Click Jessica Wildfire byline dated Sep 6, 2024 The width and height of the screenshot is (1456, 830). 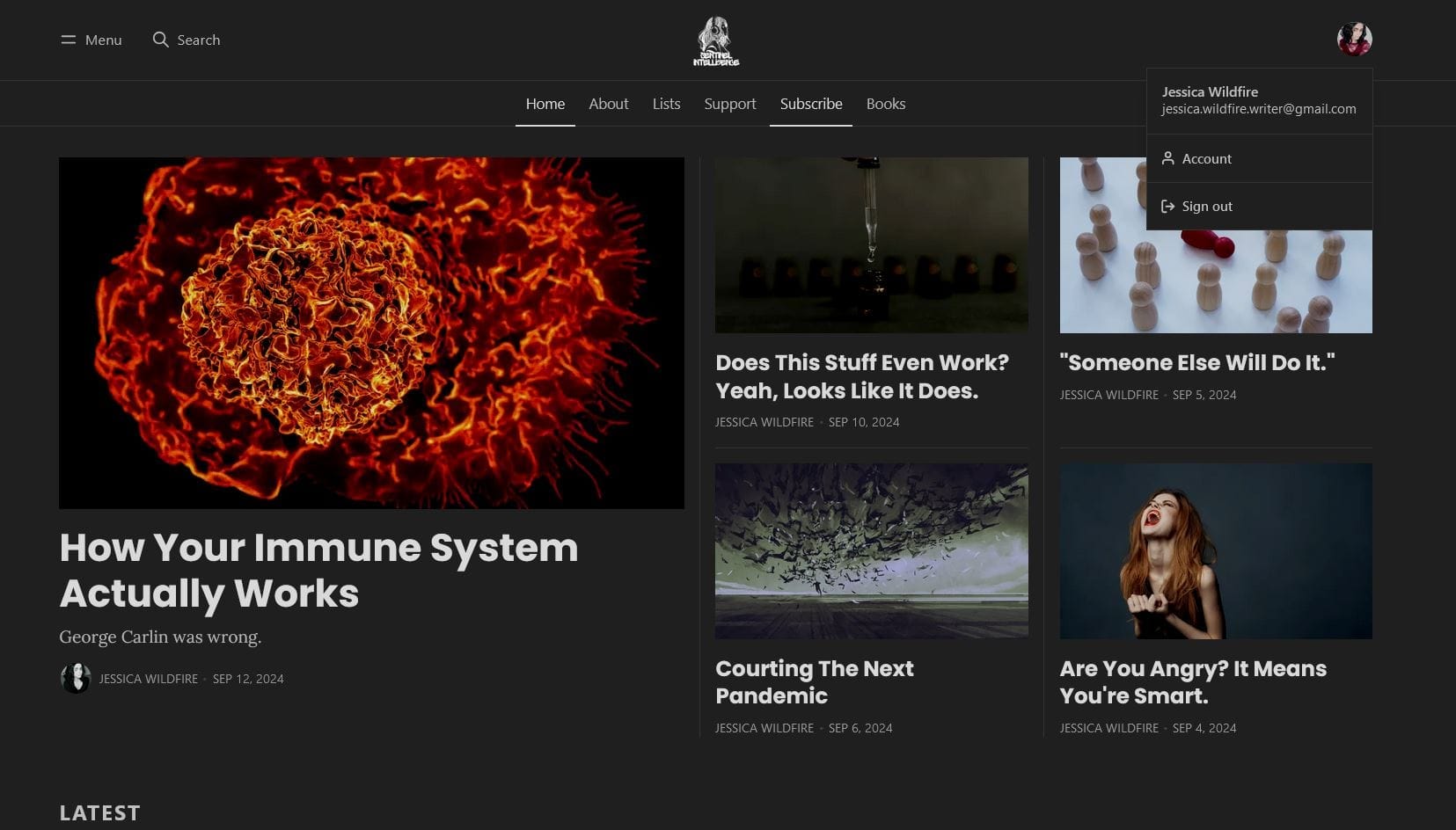765,728
